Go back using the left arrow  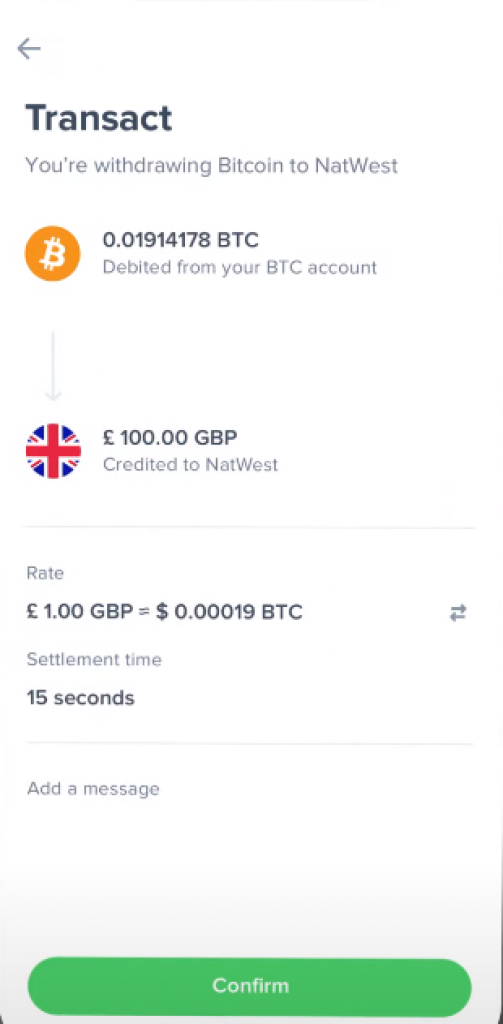click(x=29, y=48)
